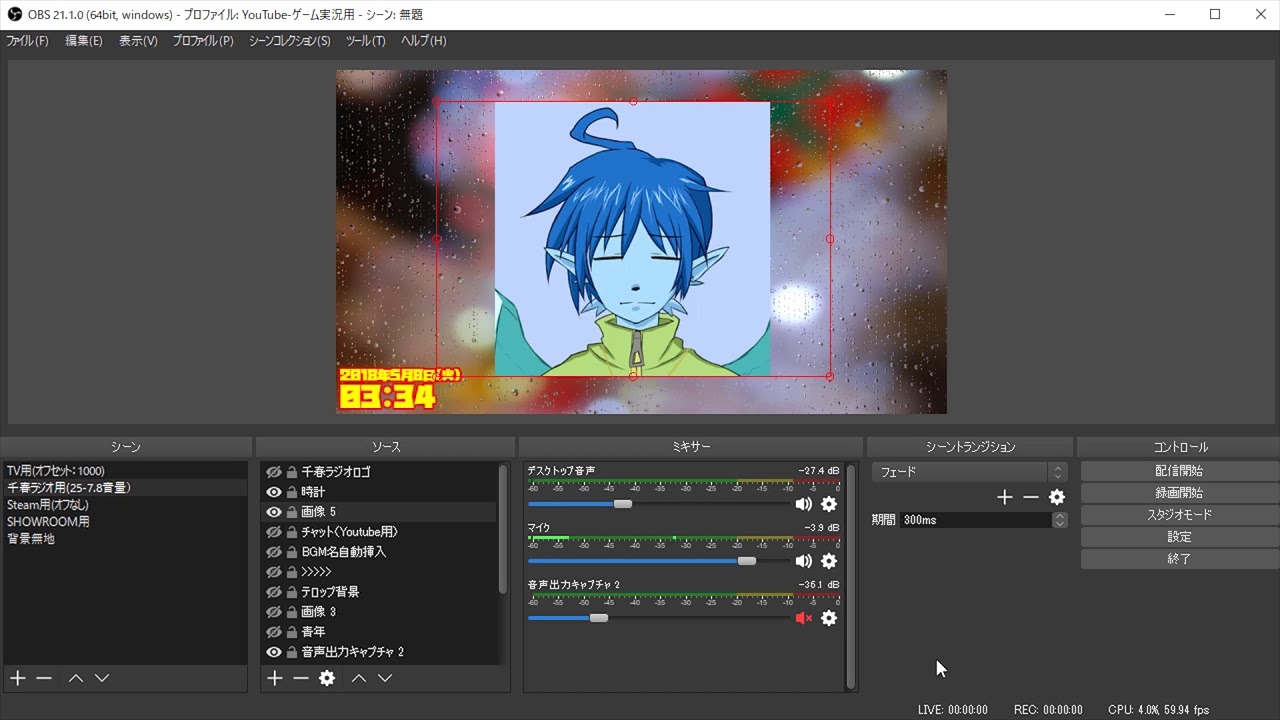Select the 画像 3 source row
The width and height of the screenshot is (1280, 720).
click(x=379, y=612)
